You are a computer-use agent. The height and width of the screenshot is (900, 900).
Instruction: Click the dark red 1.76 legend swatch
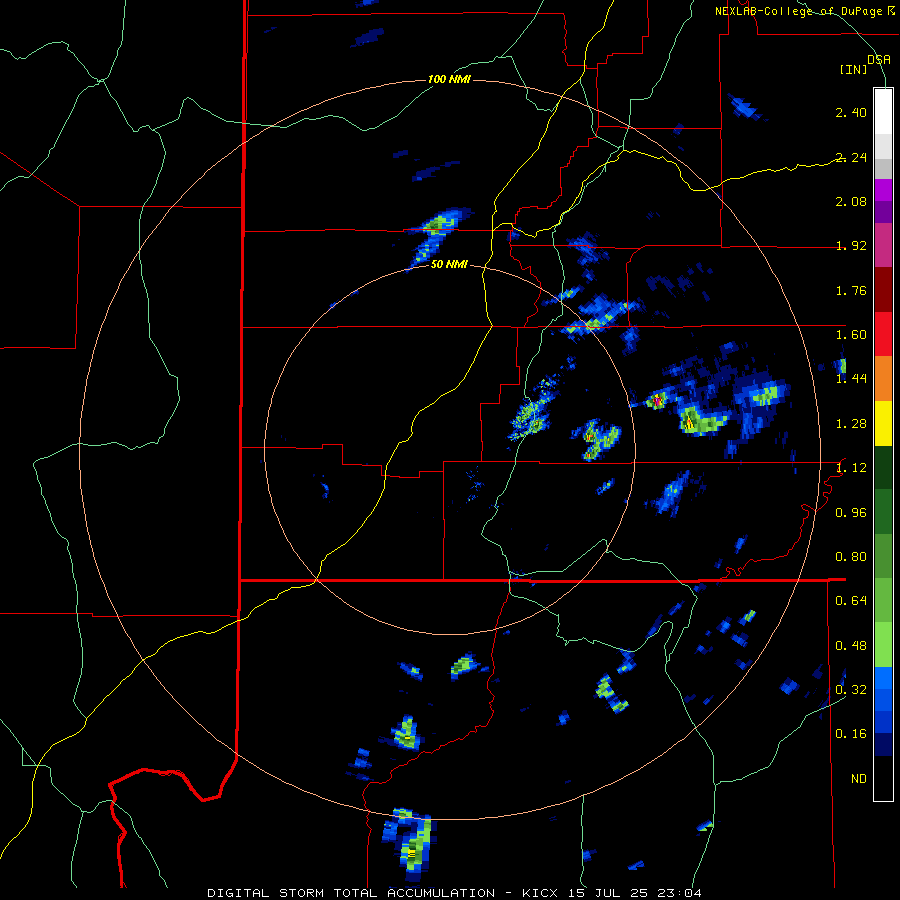(883, 290)
